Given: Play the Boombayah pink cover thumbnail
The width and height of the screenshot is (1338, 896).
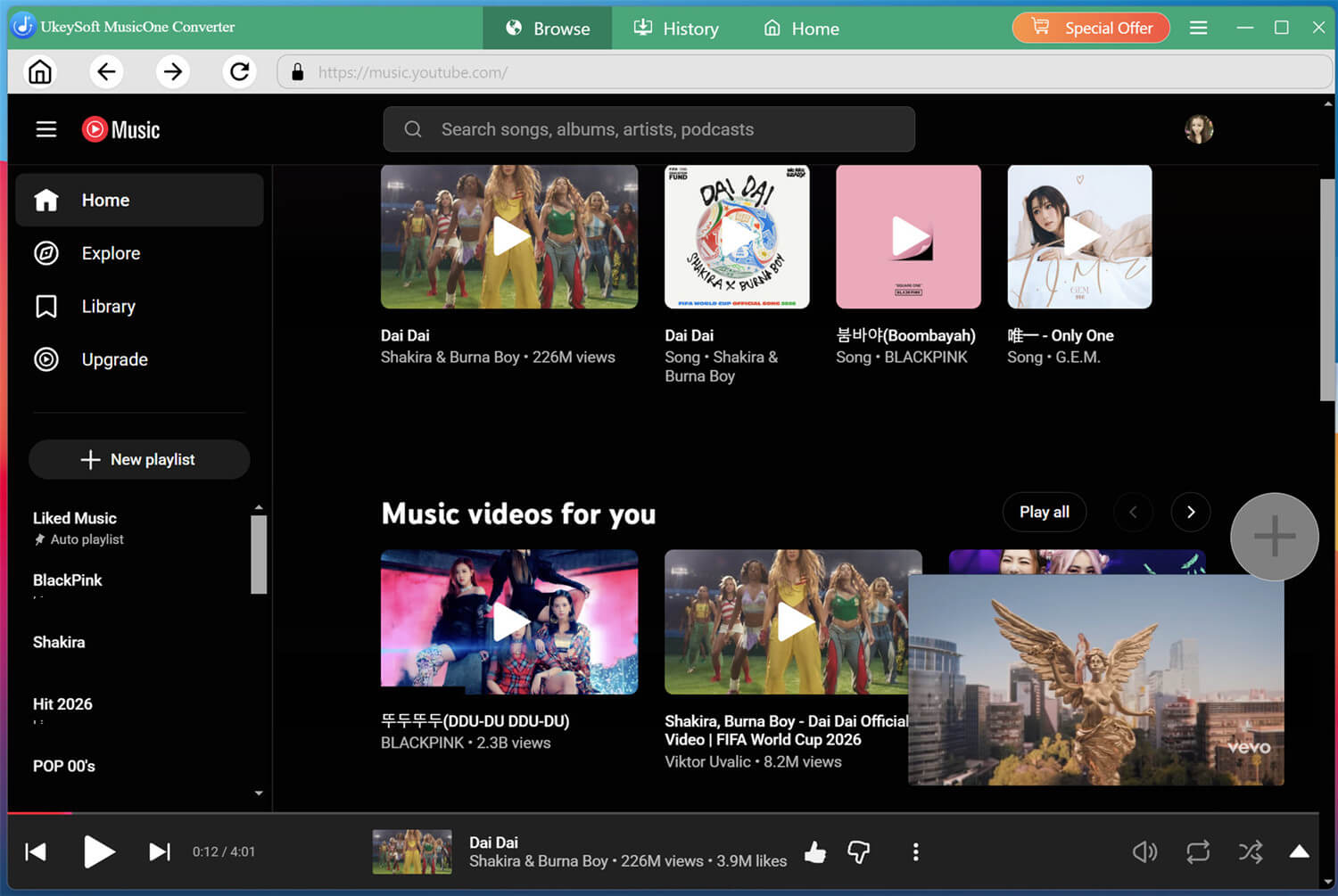Looking at the screenshot, I should pos(908,236).
